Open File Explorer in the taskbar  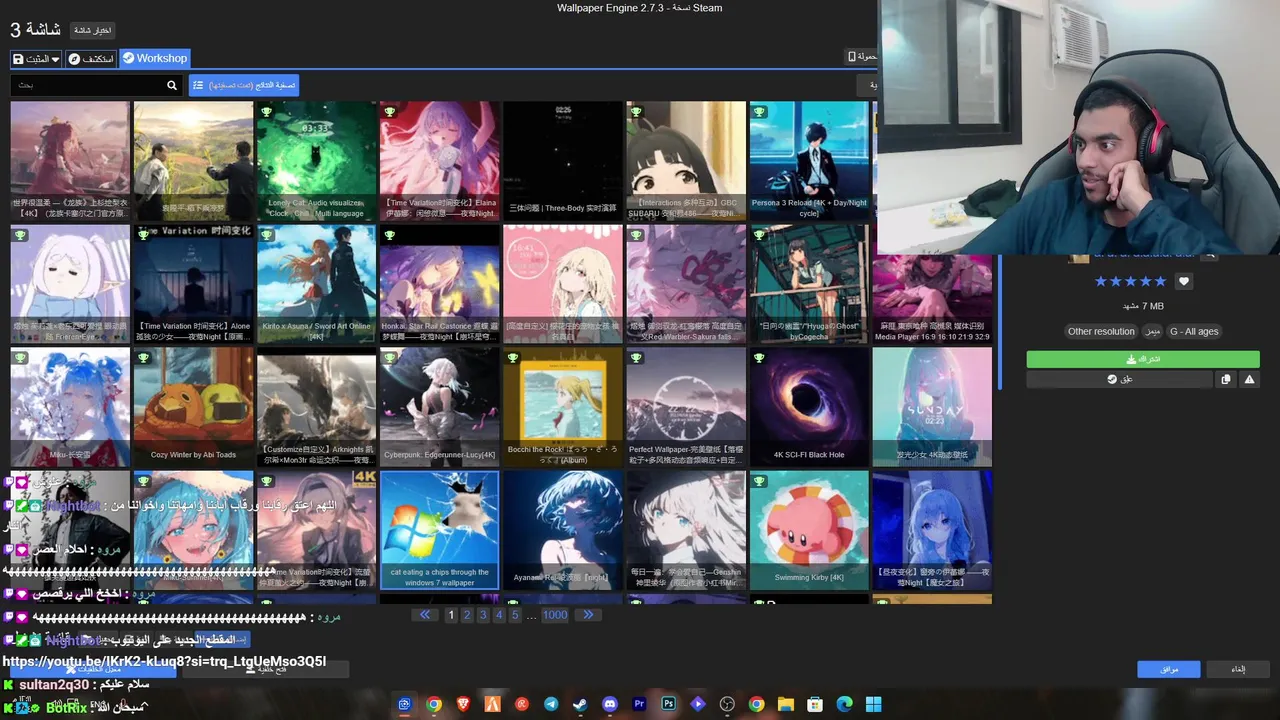coord(785,704)
